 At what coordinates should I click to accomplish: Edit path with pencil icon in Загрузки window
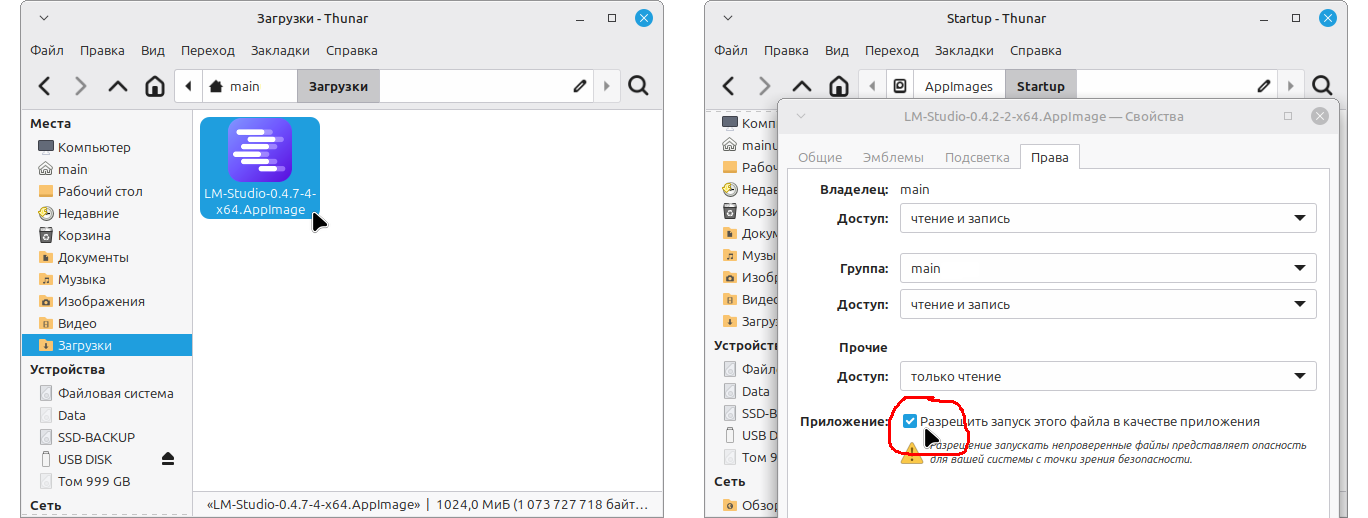click(x=580, y=86)
